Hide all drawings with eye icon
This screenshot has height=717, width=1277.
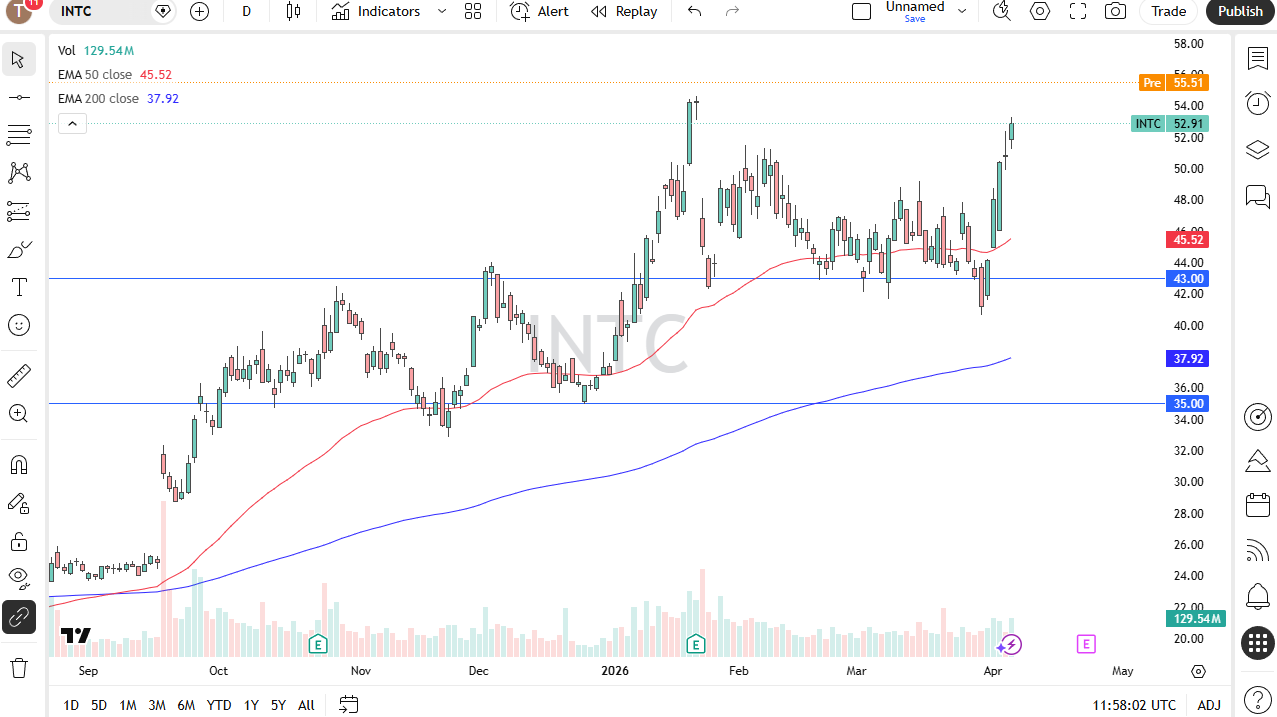19,579
